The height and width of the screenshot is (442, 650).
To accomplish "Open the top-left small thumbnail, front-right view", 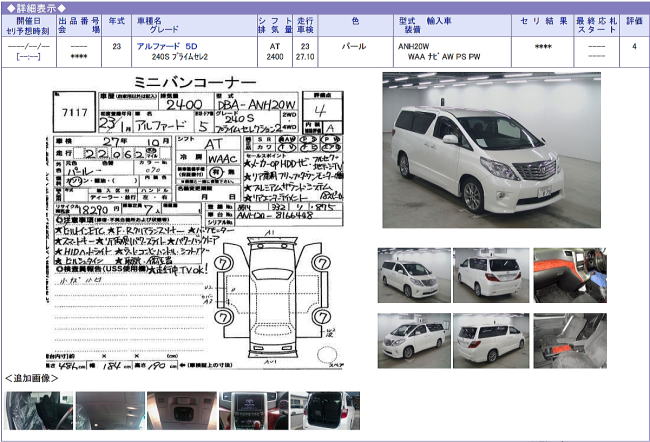I will (414, 275).
